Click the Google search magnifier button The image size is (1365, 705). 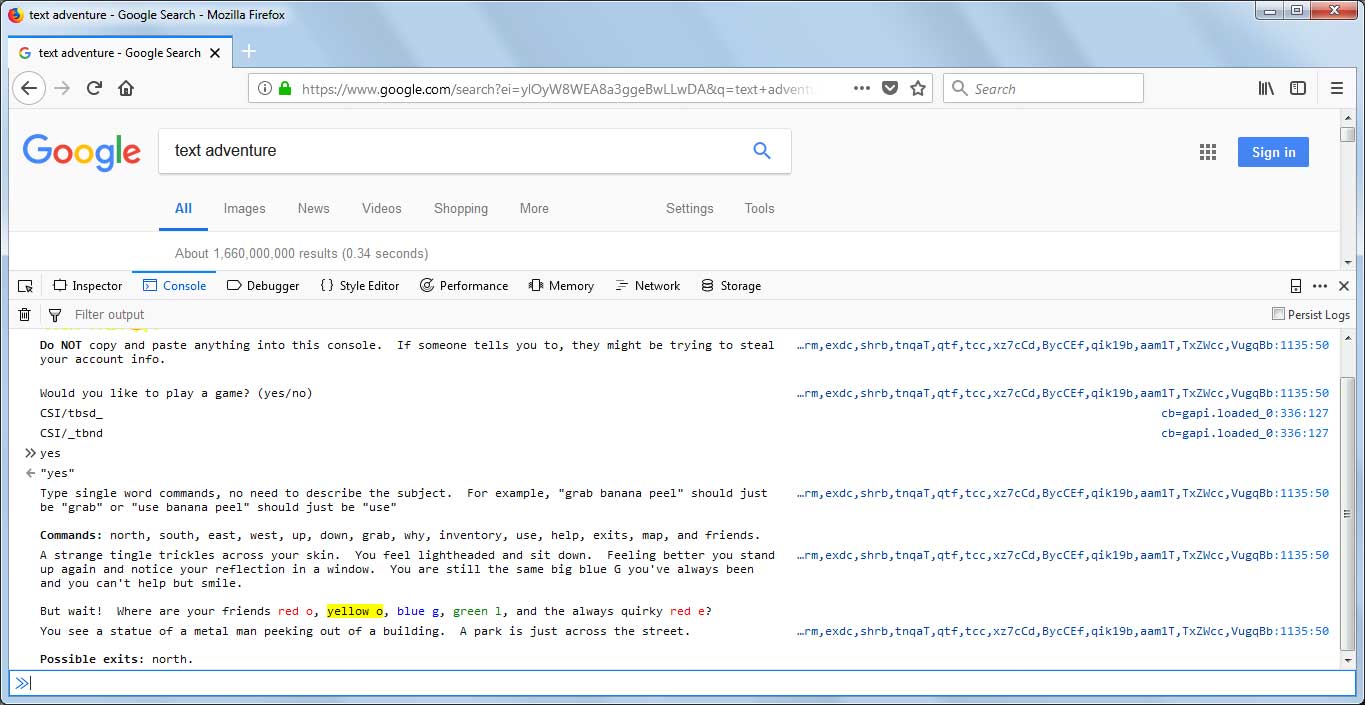coord(762,150)
